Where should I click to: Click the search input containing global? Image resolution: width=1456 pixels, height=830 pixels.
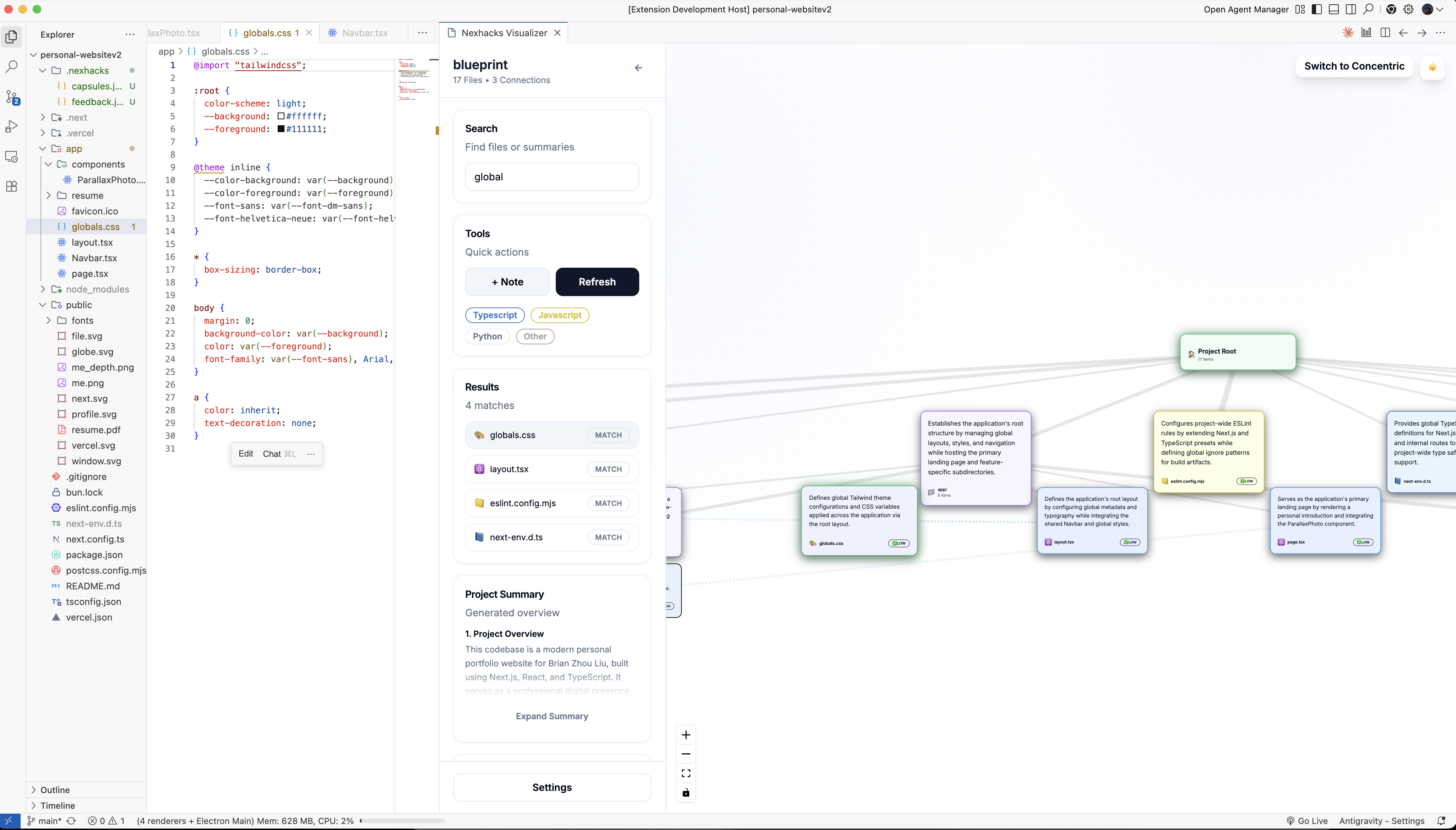(551, 177)
